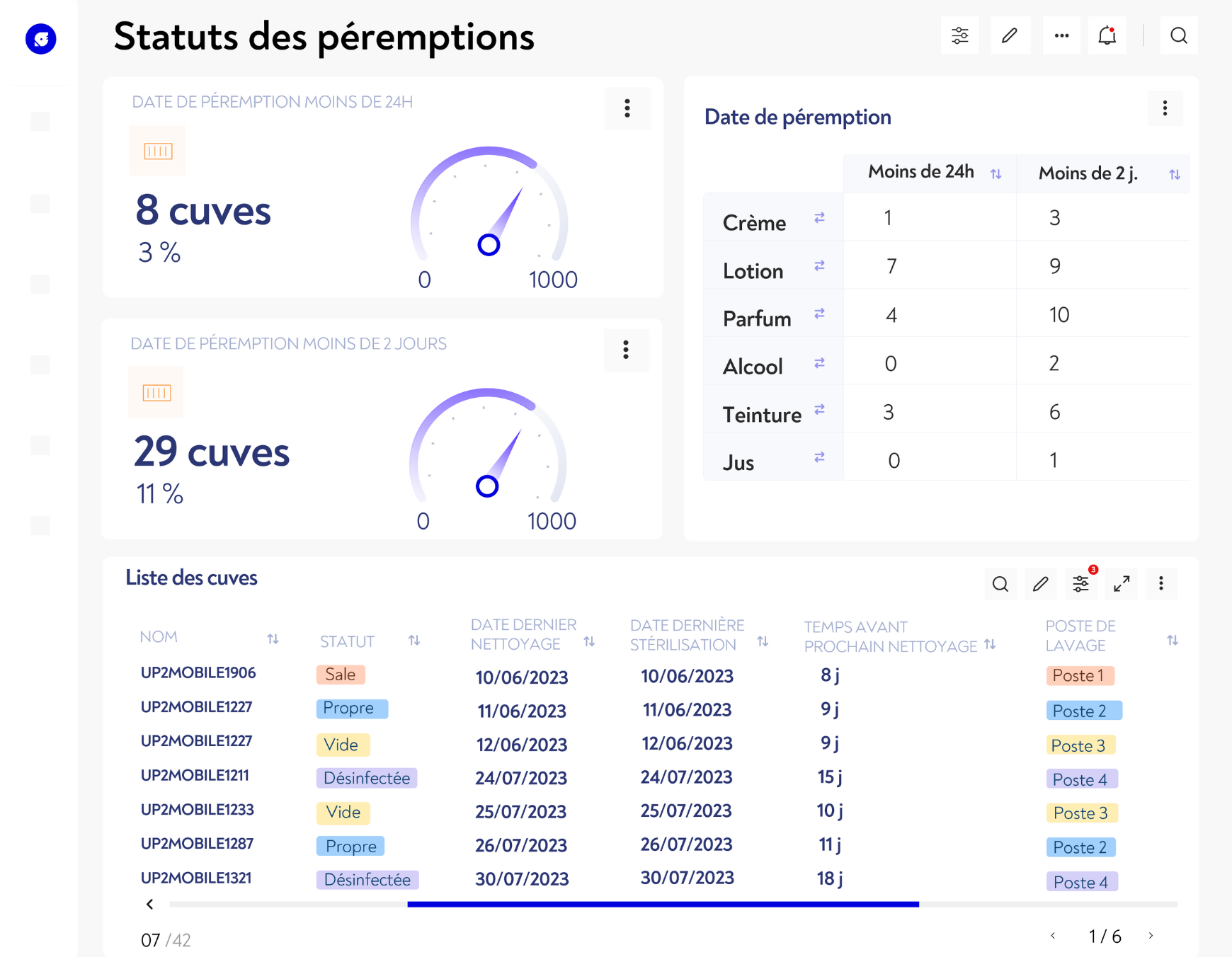
Task: Click the pencil edit icon in header
Action: pyautogui.click(x=1010, y=35)
